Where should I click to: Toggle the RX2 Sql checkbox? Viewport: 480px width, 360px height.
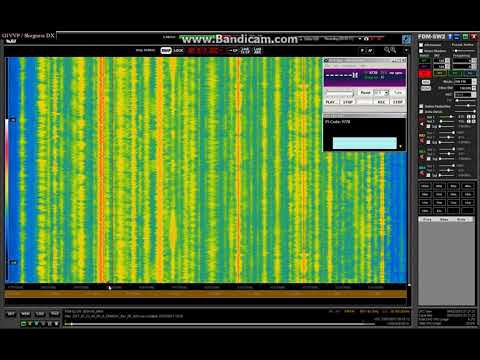[429, 143]
